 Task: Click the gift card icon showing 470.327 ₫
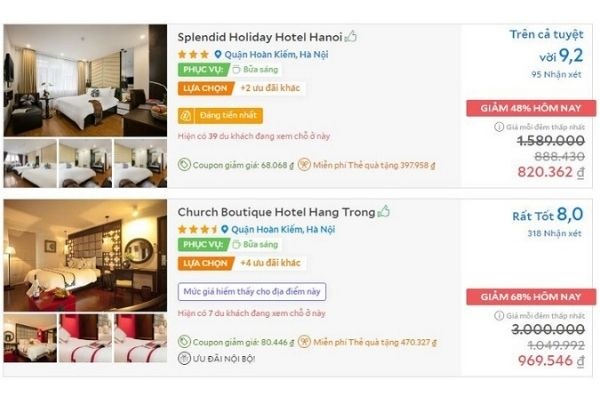tap(318, 340)
